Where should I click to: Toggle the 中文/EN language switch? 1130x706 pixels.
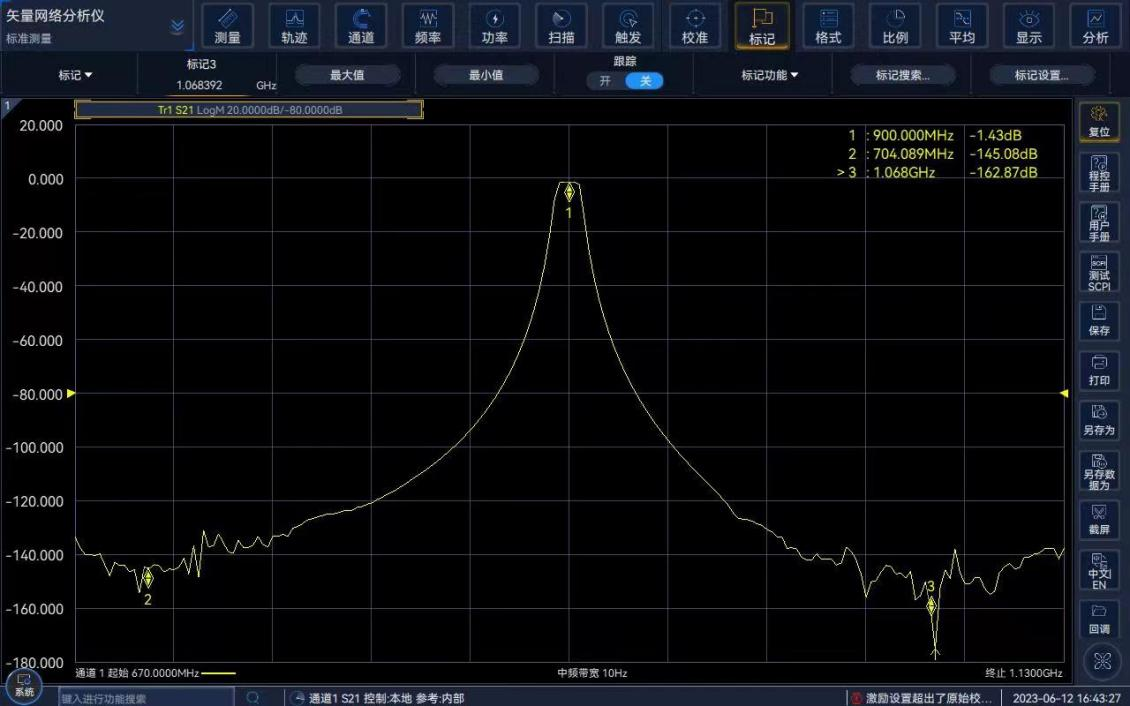pyautogui.click(x=1099, y=570)
